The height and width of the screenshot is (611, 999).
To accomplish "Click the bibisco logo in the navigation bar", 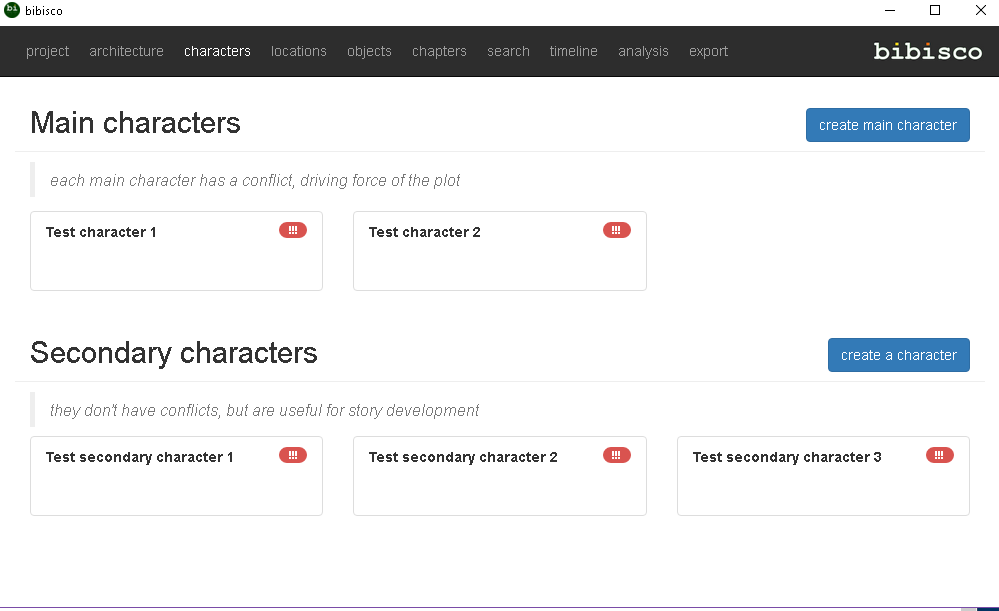I will [927, 51].
